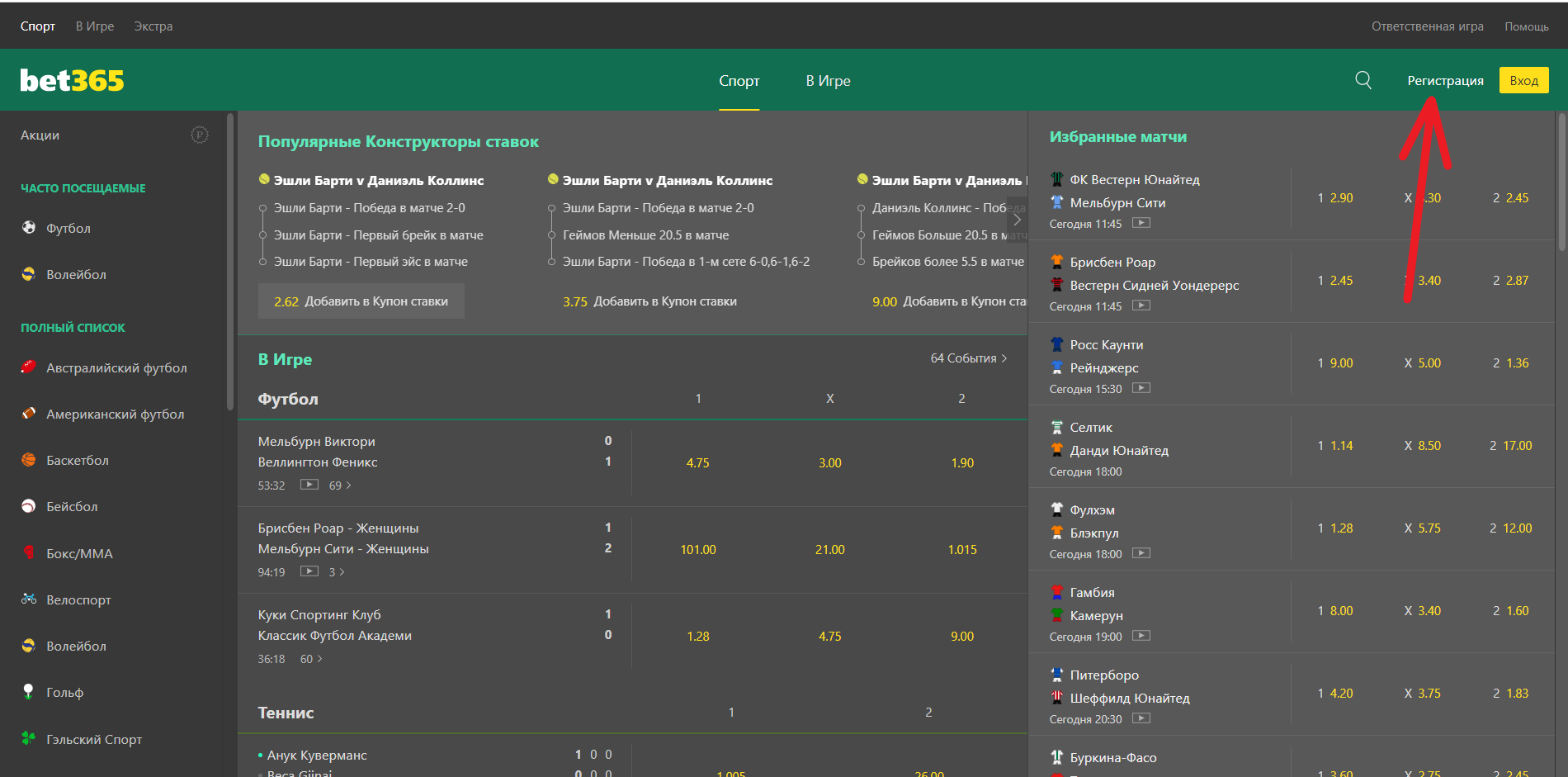
Task: Select odds 1.28 for Куки Спортинг Клуб
Action: (697, 636)
